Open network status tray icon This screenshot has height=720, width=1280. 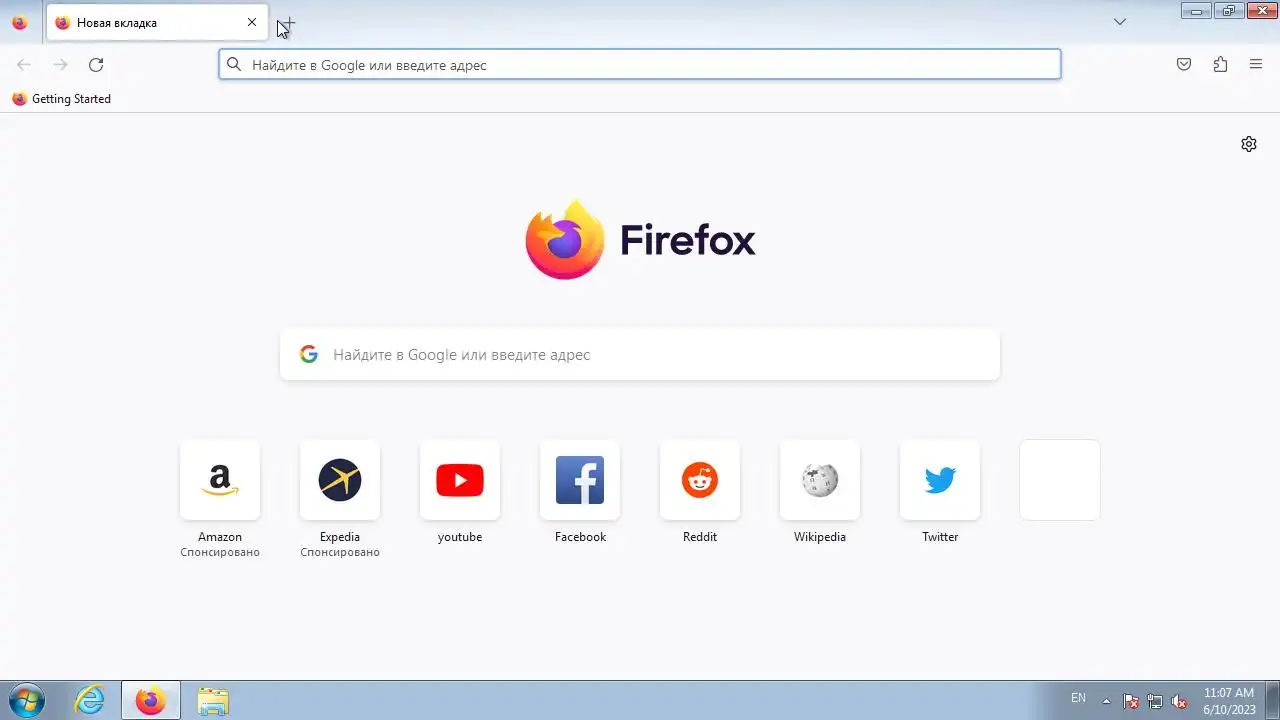tap(1155, 701)
